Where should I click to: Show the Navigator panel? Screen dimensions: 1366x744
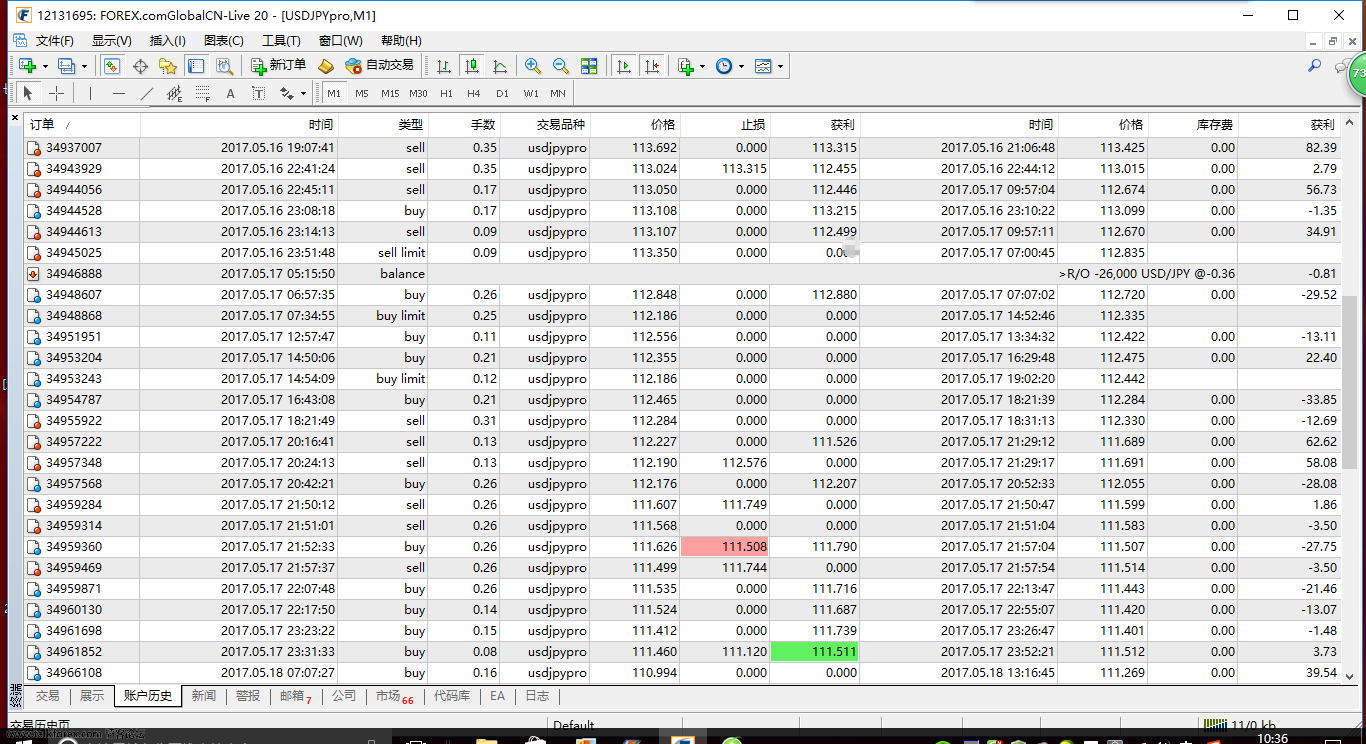(168, 66)
